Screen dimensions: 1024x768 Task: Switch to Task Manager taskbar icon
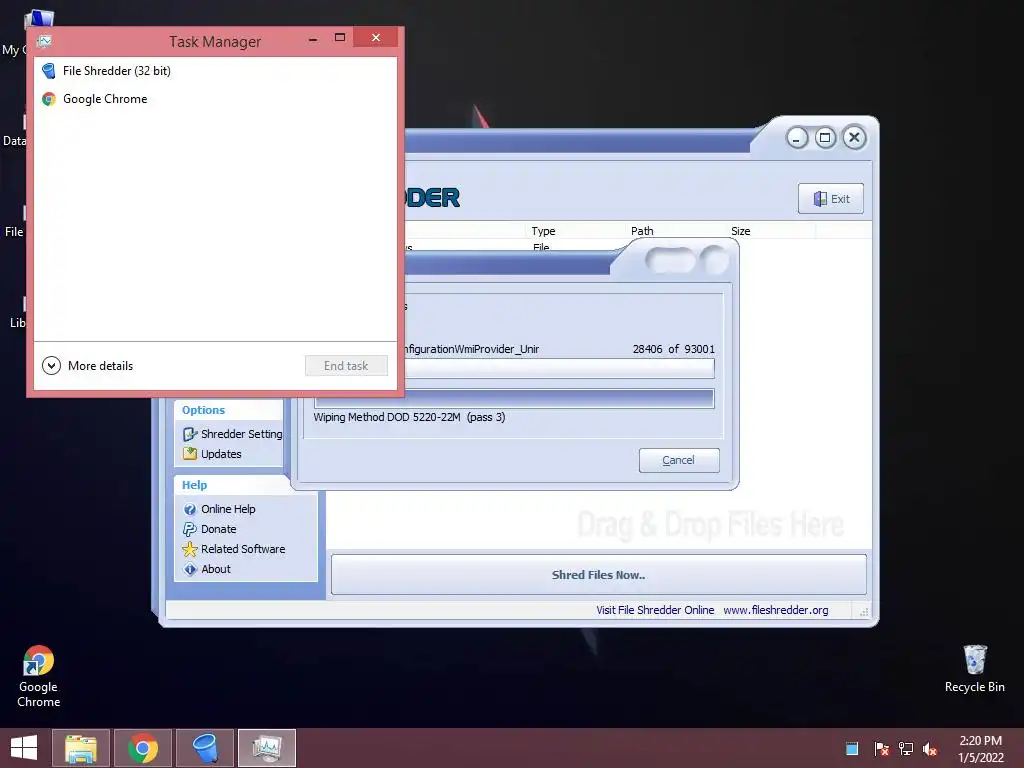pyautogui.click(x=267, y=748)
